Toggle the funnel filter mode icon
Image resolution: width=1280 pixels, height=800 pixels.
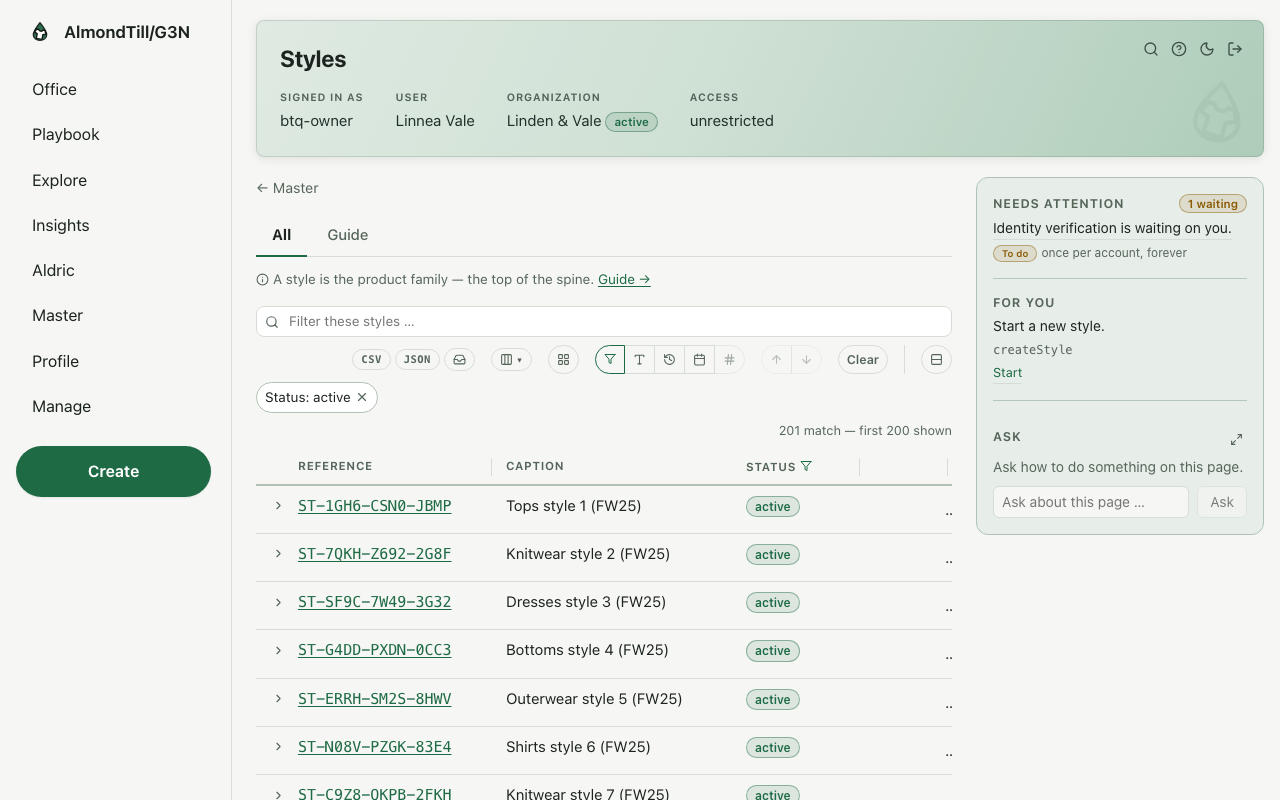tap(610, 360)
